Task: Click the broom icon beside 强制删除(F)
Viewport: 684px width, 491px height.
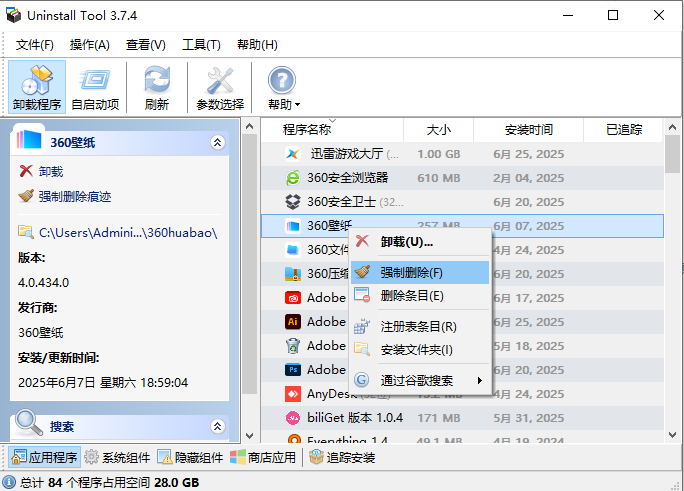Action: tap(362, 272)
